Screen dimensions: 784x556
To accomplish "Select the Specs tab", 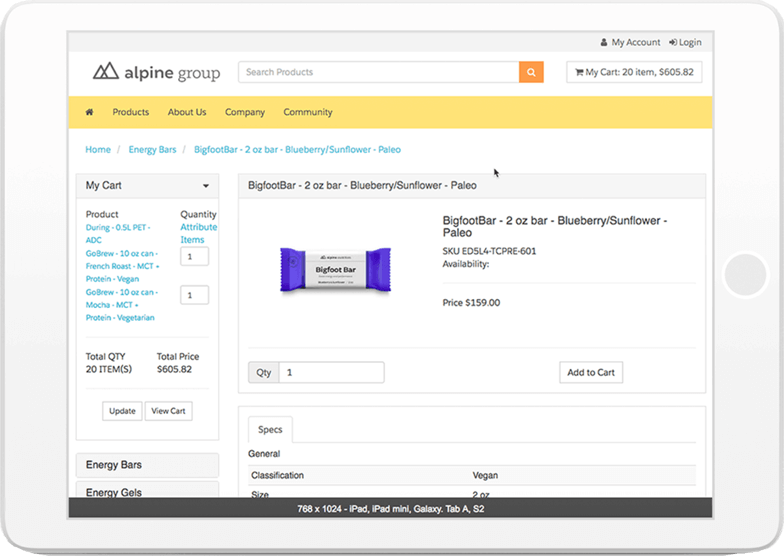I will point(270,430).
